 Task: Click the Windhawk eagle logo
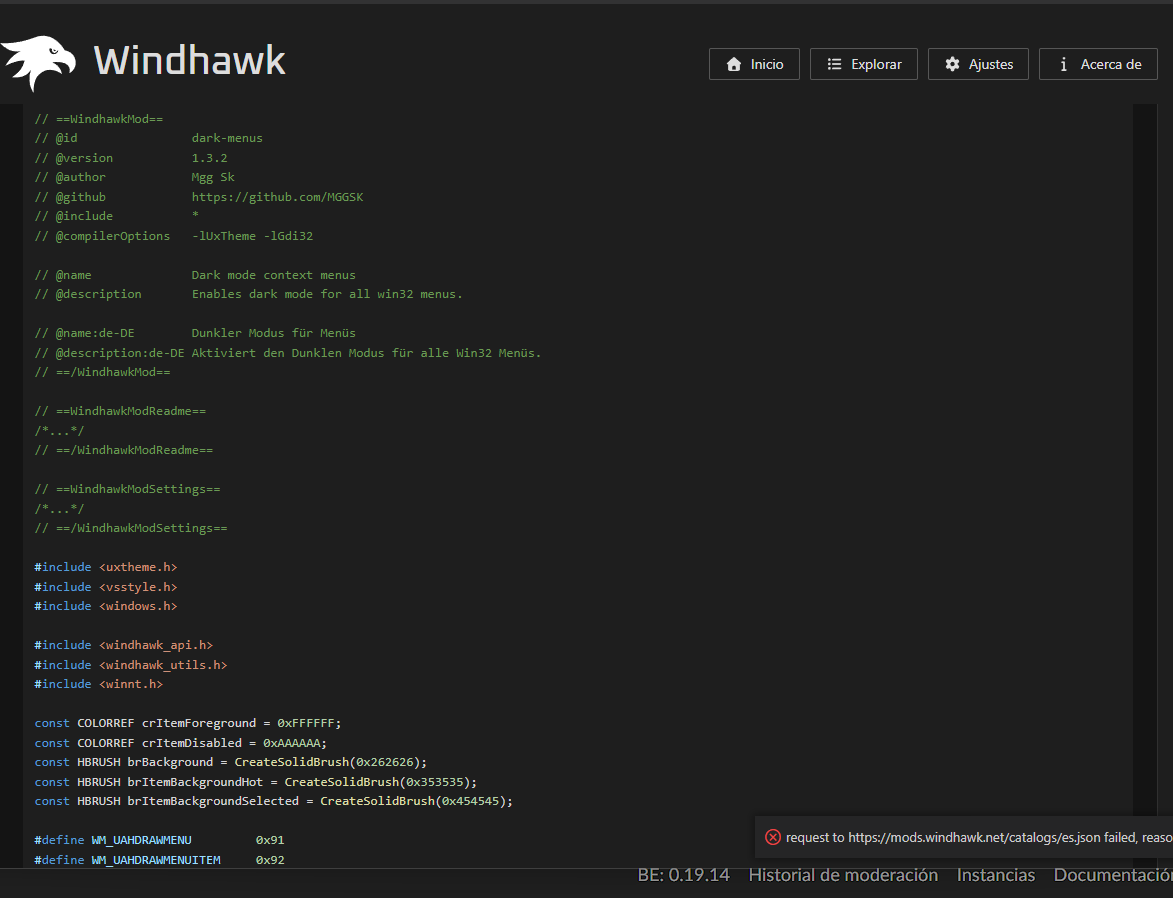click(38, 62)
